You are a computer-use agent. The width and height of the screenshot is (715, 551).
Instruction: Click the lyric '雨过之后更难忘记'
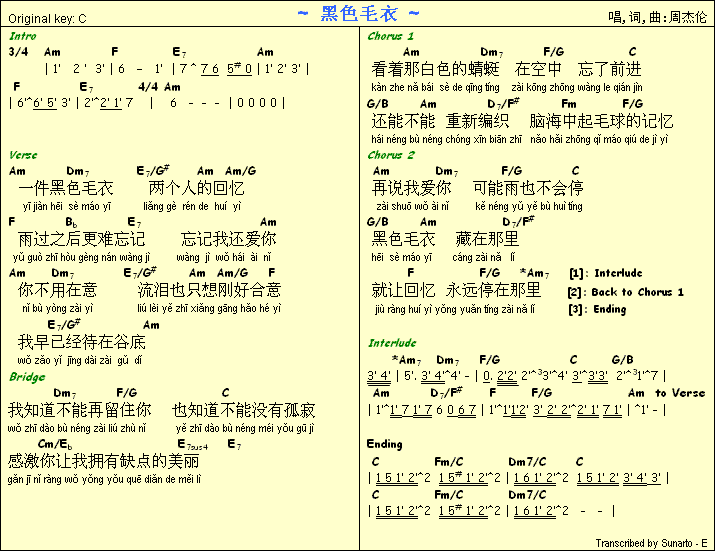tap(82, 239)
